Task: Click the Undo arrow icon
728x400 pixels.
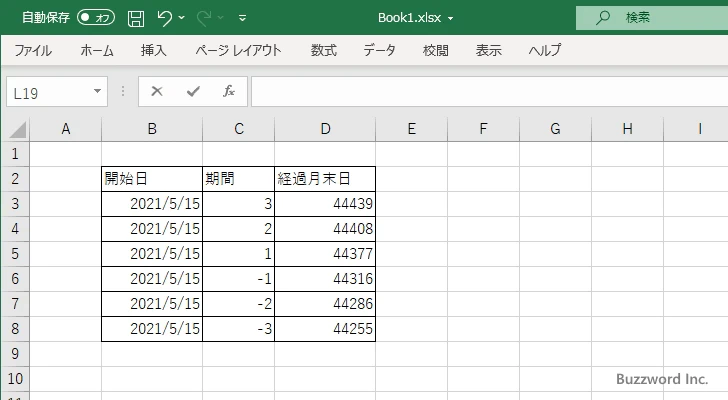Action: 164,18
